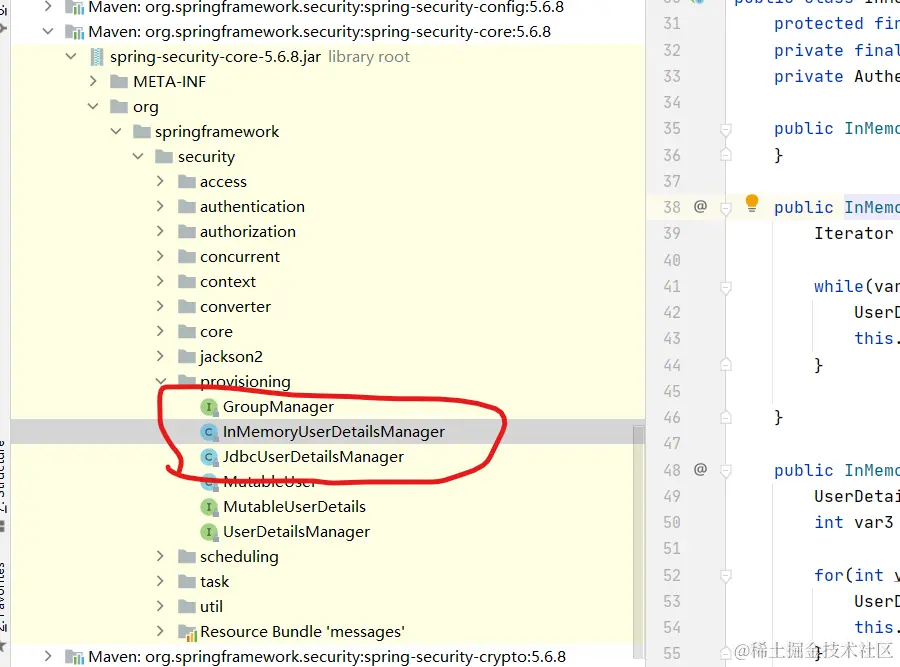Click 'Iterator' text on line 39

click(x=854, y=234)
